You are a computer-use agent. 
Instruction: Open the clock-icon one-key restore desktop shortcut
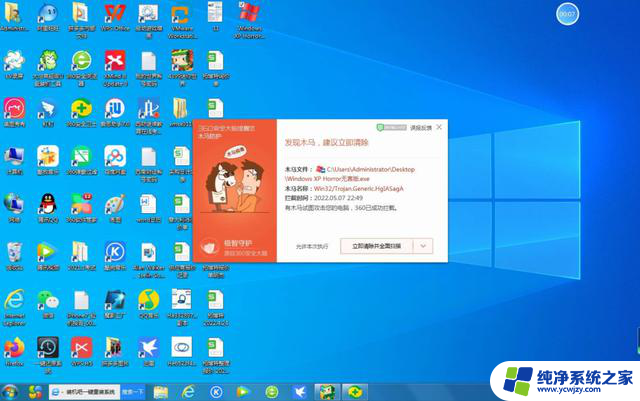[x=48, y=355]
